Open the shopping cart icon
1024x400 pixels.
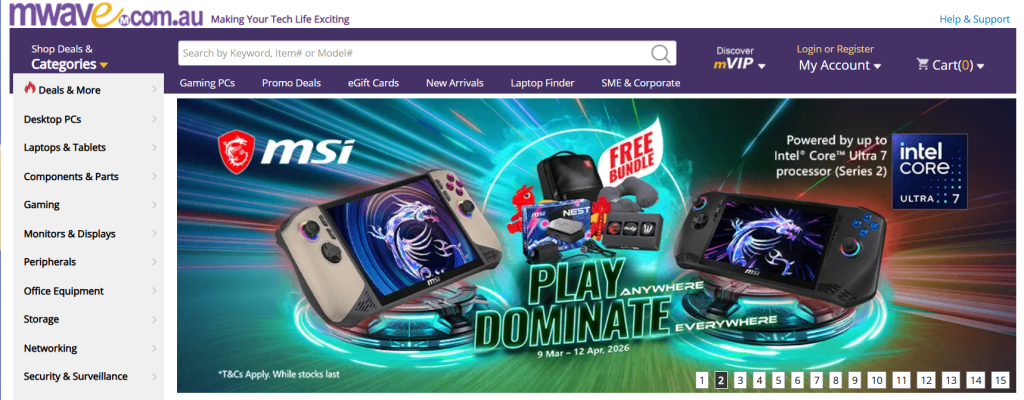(922, 64)
